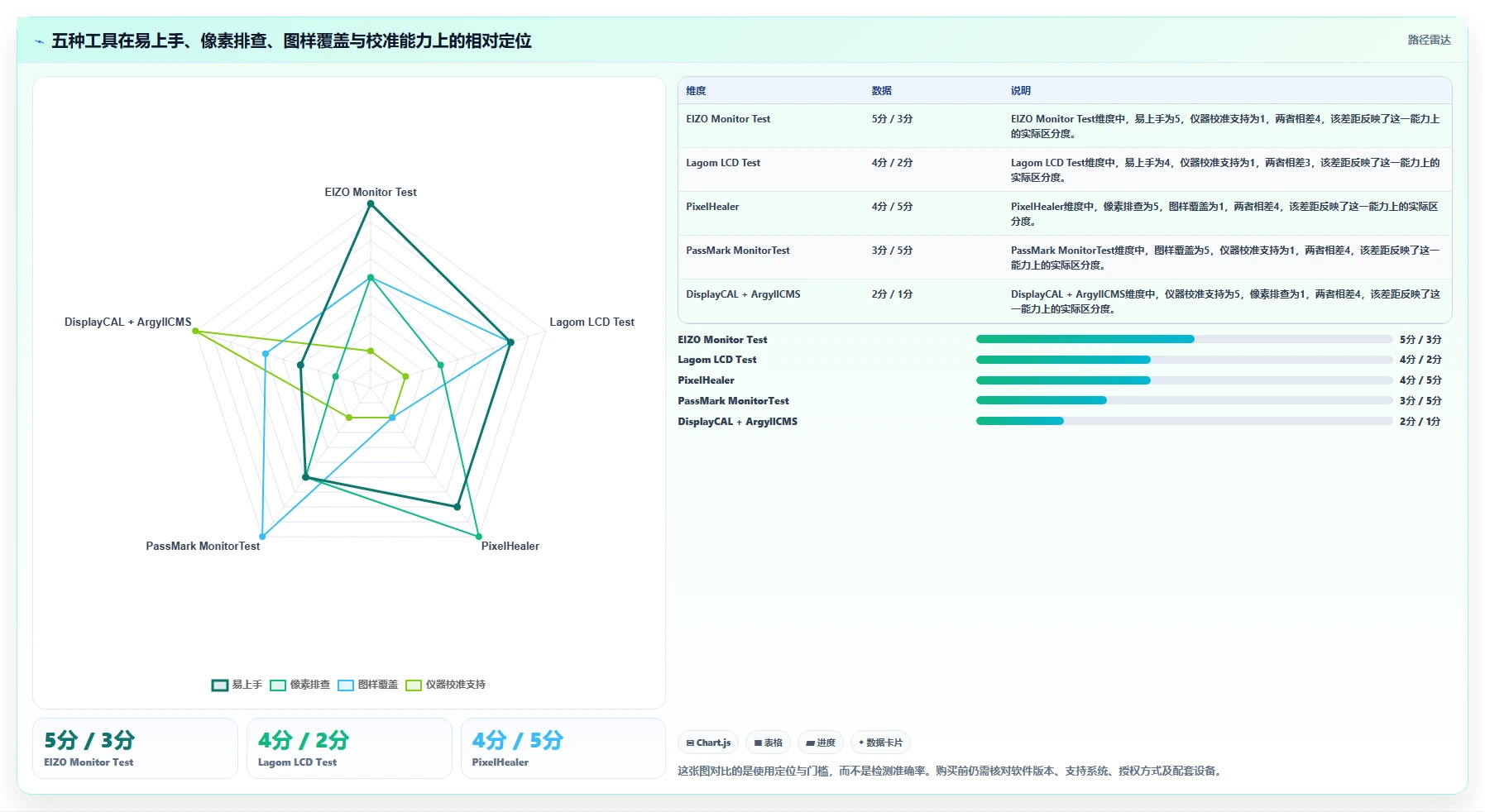Click the PixelHealer progress bar
Image resolution: width=1485 pixels, height=812 pixels.
click(x=1184, y=380)
